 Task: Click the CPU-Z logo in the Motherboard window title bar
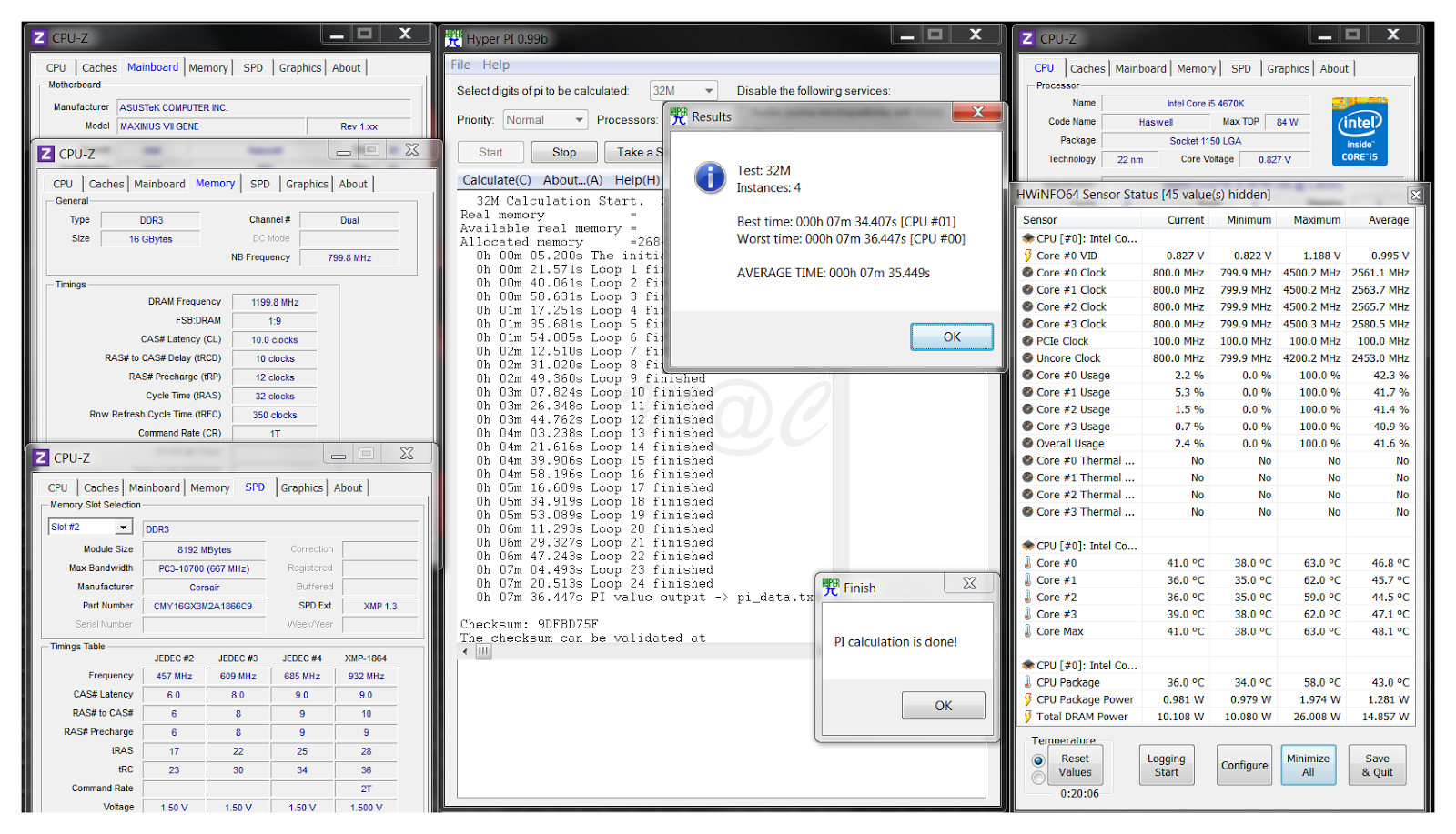(x=39, y=37)
